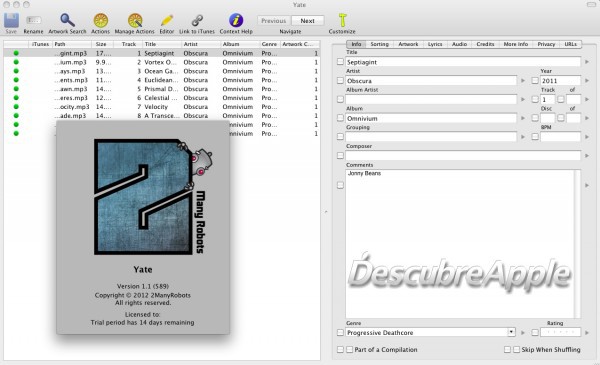The image size is (600, 365).
Task: Select the A Transce... track row
Action: pyautogui.click(x=161, y=116)
